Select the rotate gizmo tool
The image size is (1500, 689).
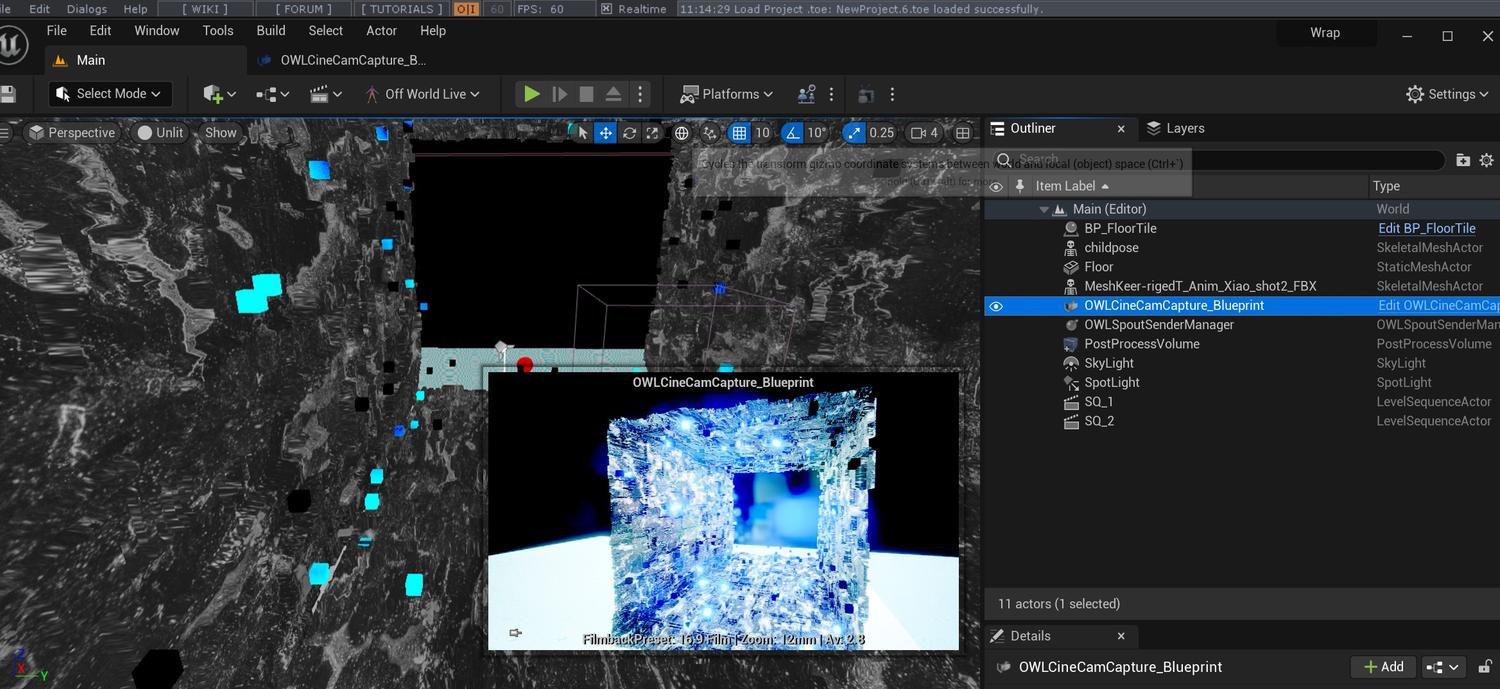click(x=629, y=133)
